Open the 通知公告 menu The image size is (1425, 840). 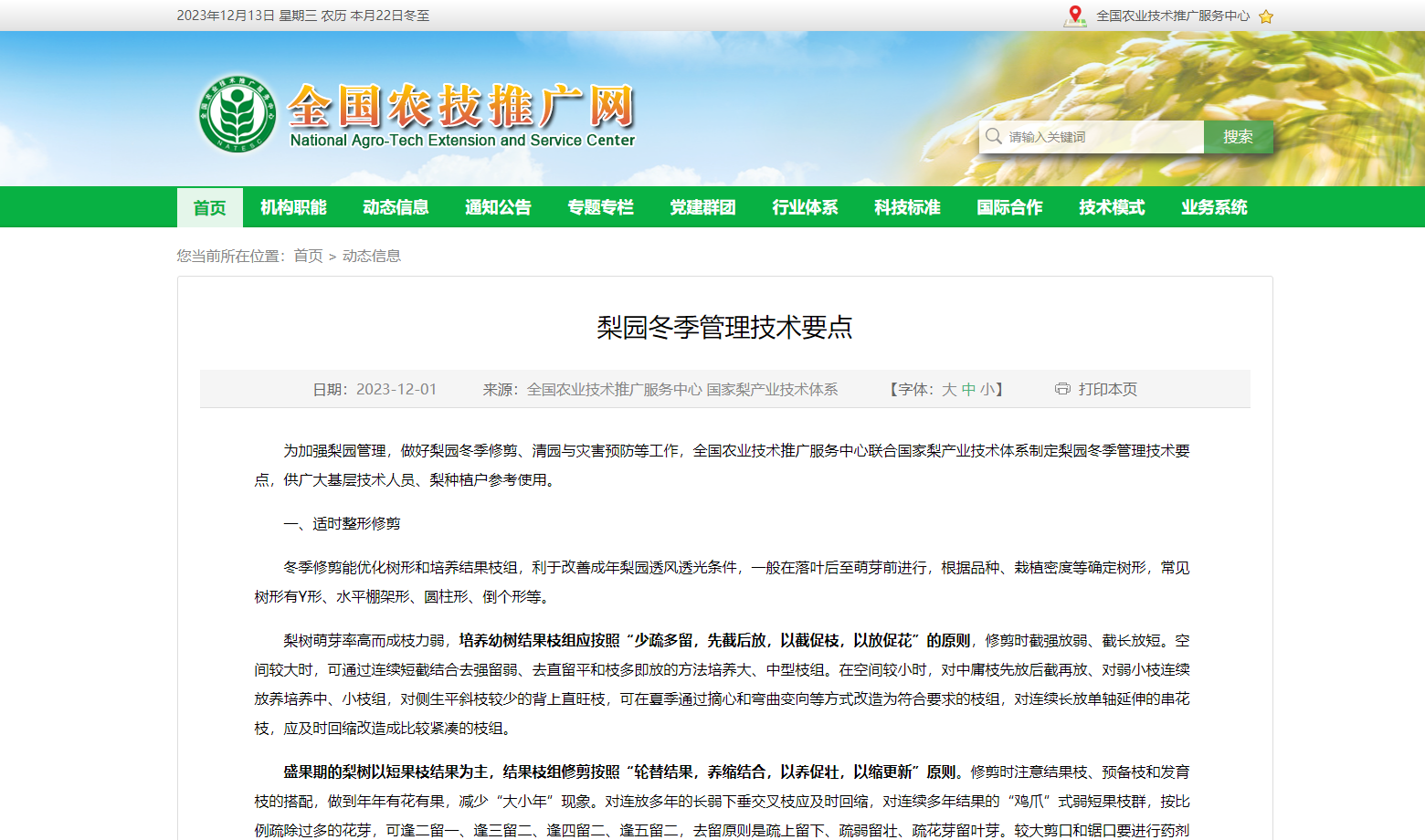tap(498, 207)
